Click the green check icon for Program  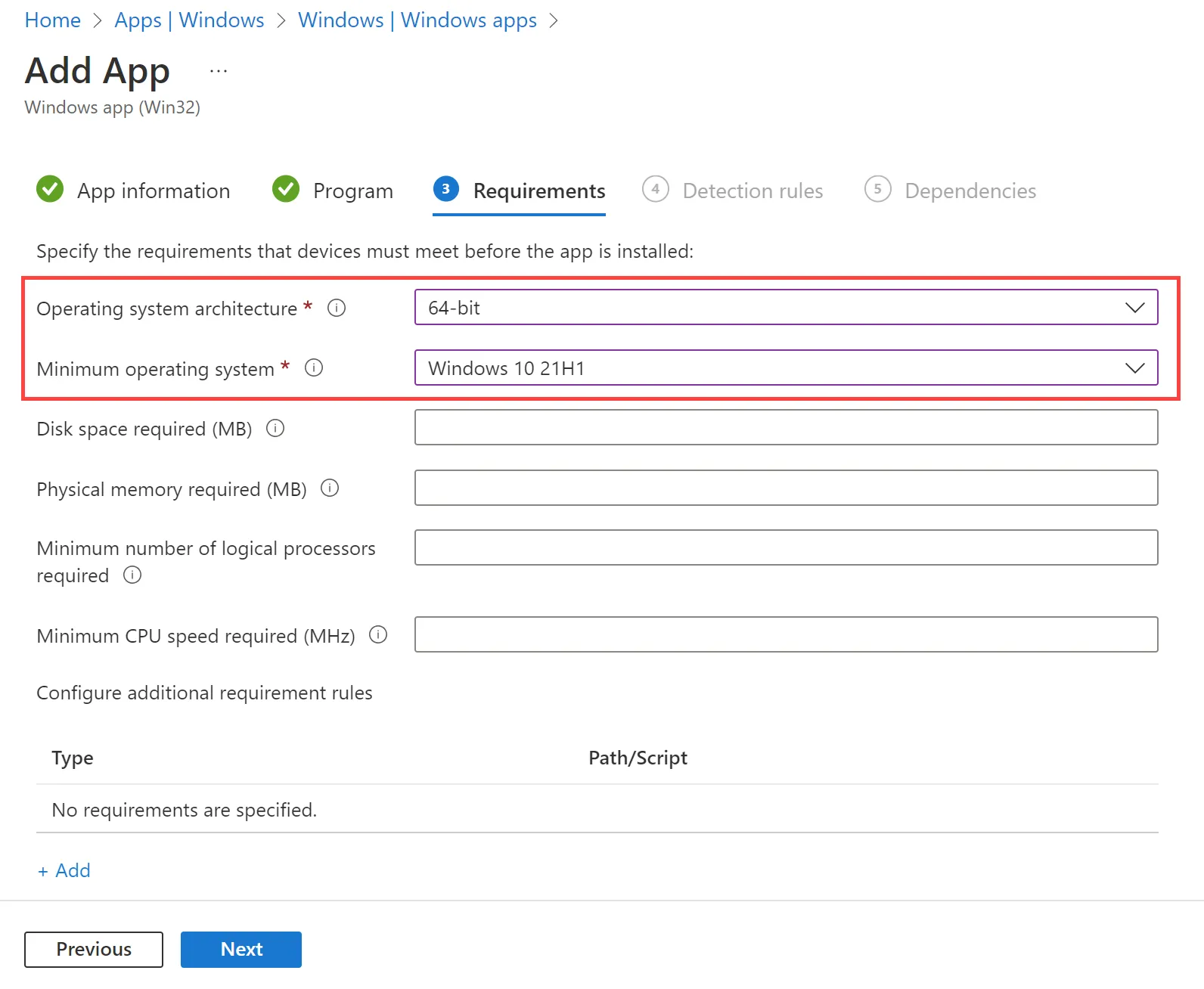pyautogui.click(x=286, y=189)
